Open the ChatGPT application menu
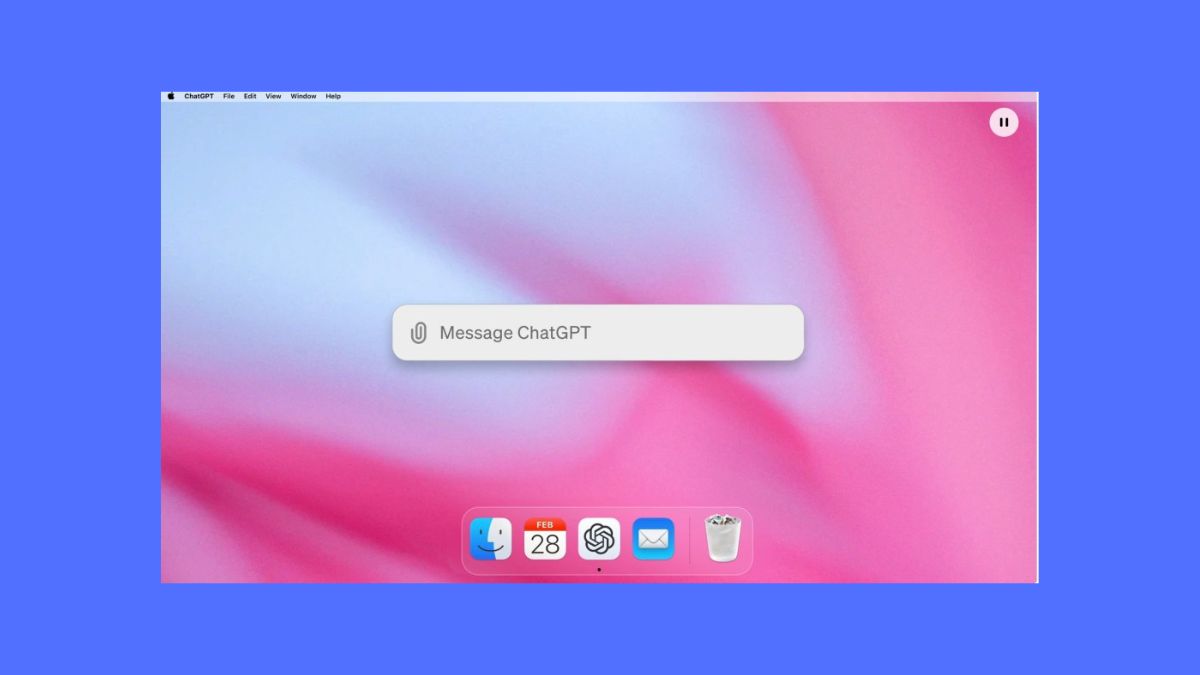 tap(199, 97)
